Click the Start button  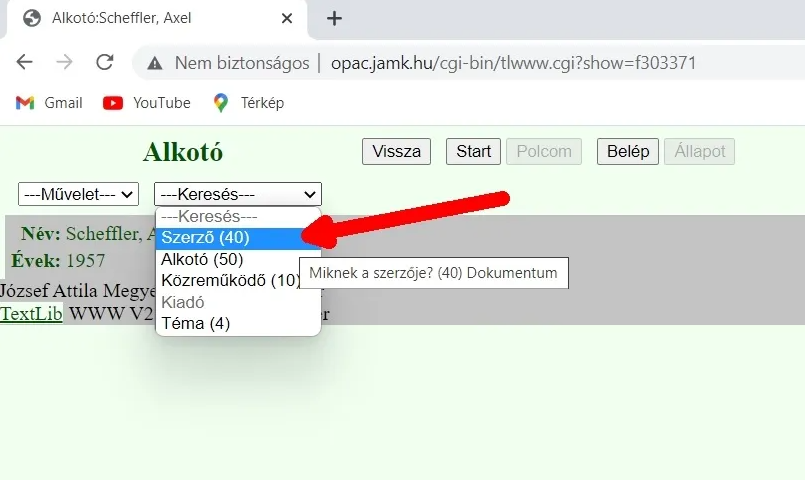point(473,152)
